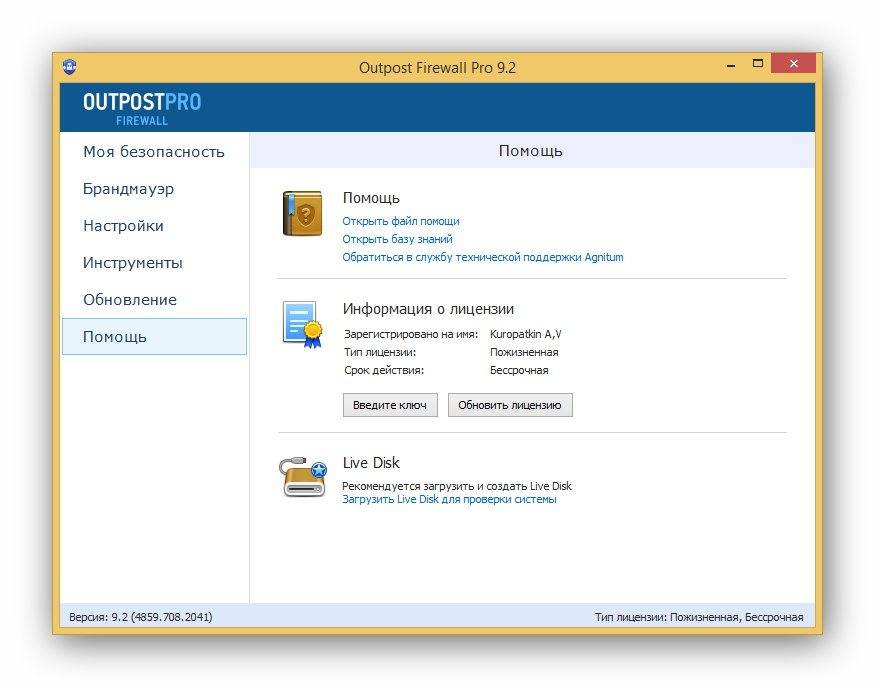Minimize the Outpost Firewall window
Viewport: 875px width, 687px height.
click(731, 65)
